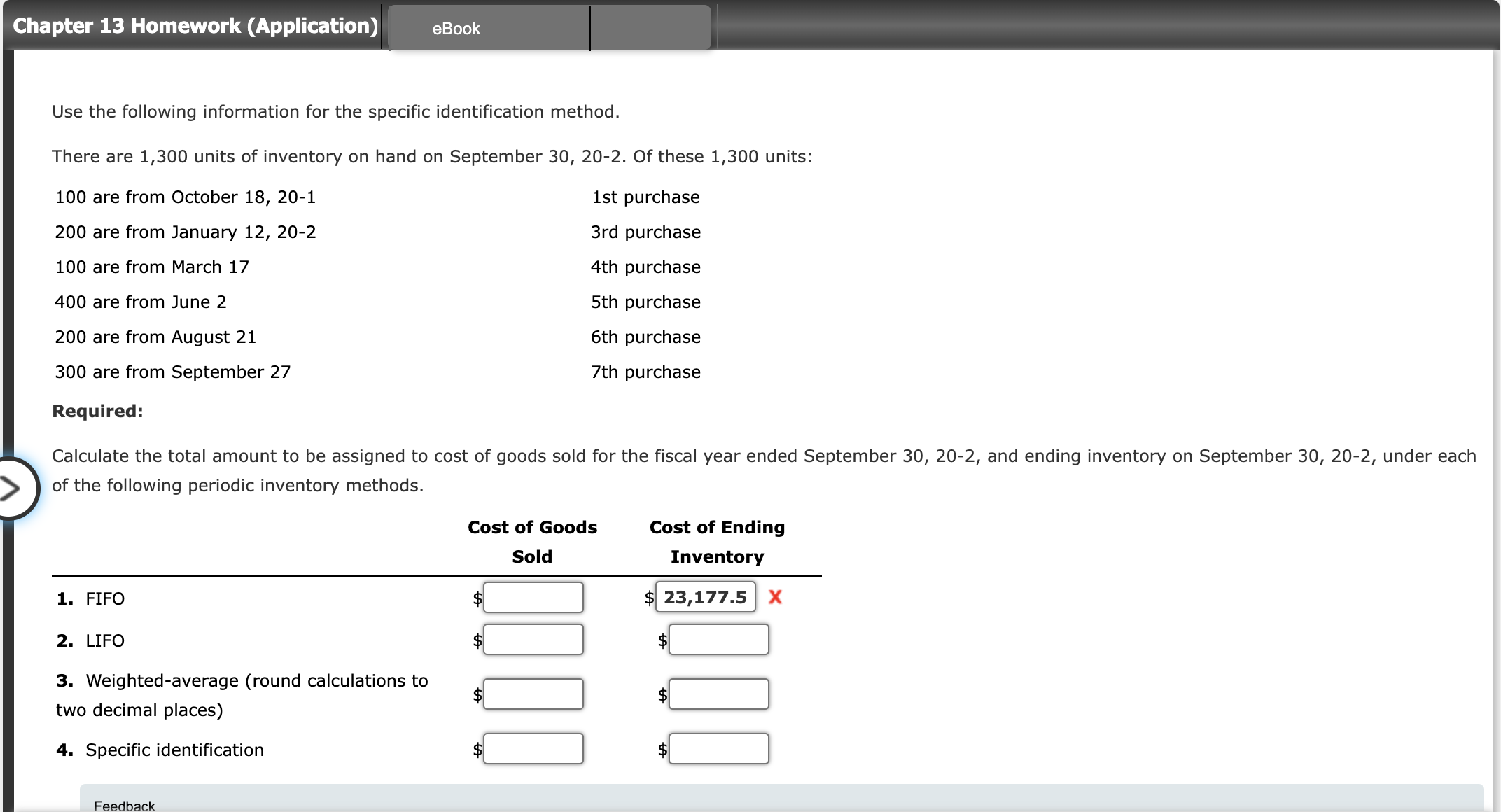Viewport: 1501px width, 812px height.
Task: Click the 7th purchase text
Action: (645, 372)
